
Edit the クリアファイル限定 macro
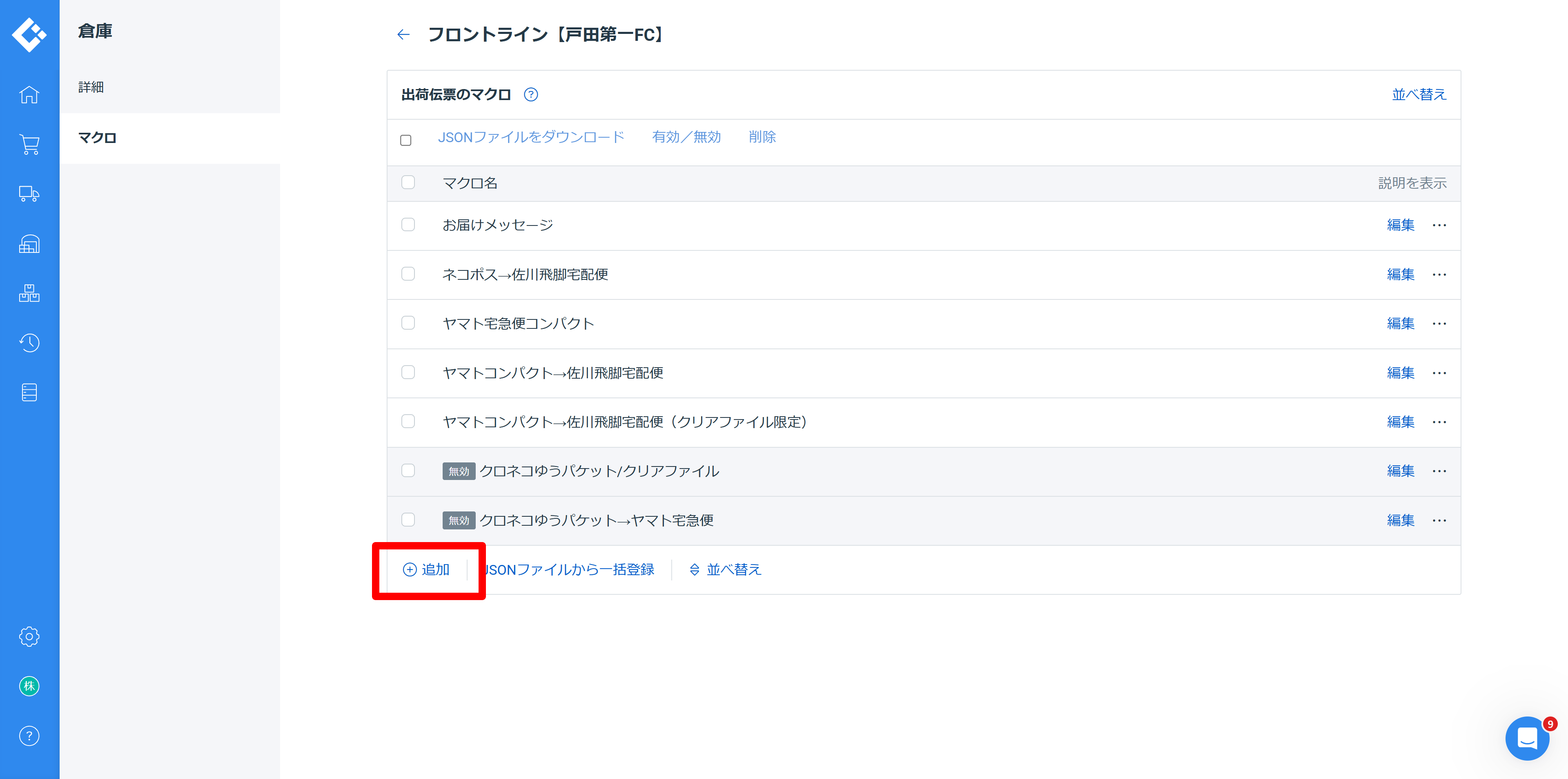pos(1401,422)
